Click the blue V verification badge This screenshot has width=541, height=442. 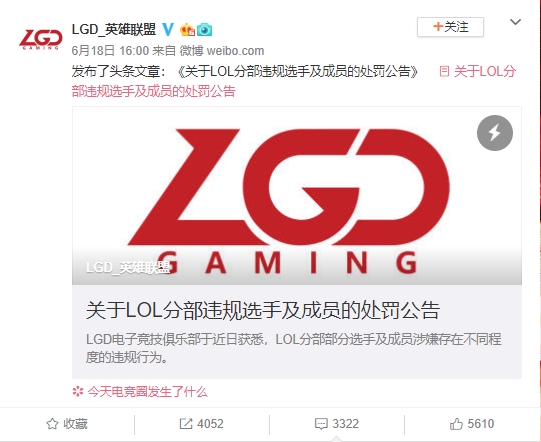[168, 30]
